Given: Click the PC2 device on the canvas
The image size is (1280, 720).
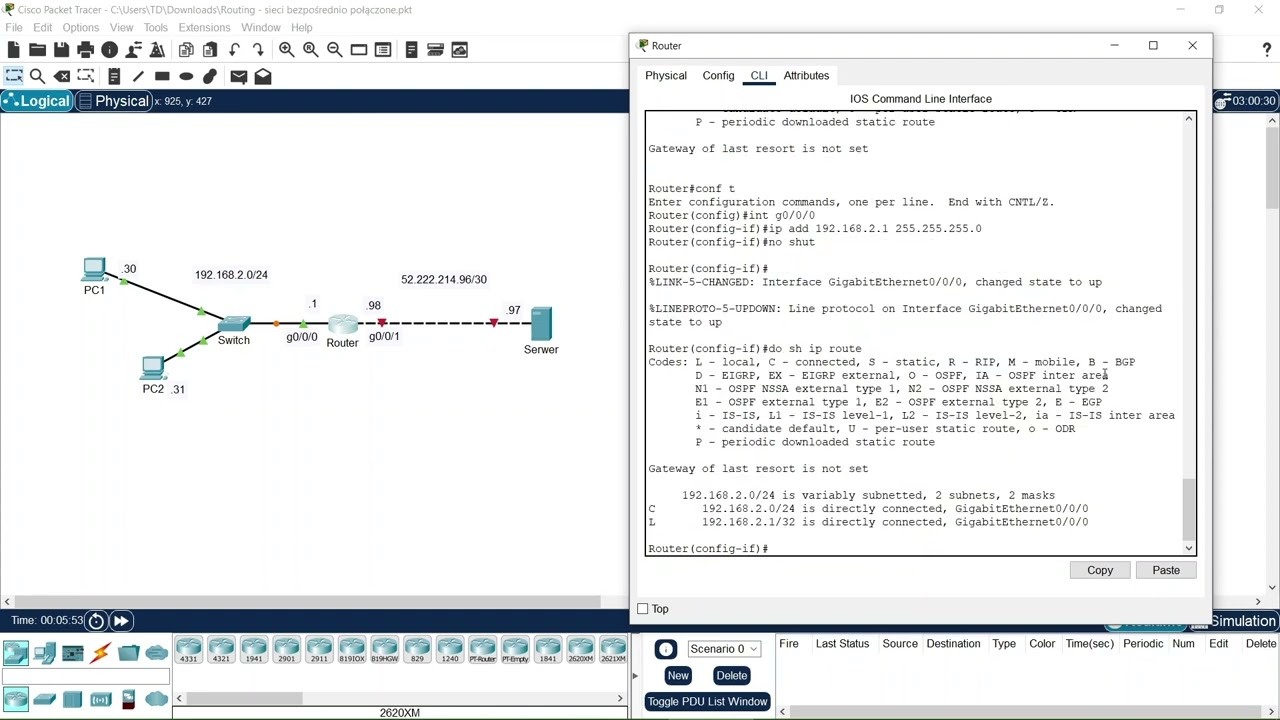Looking at the screenshot, I should point(153,368).
